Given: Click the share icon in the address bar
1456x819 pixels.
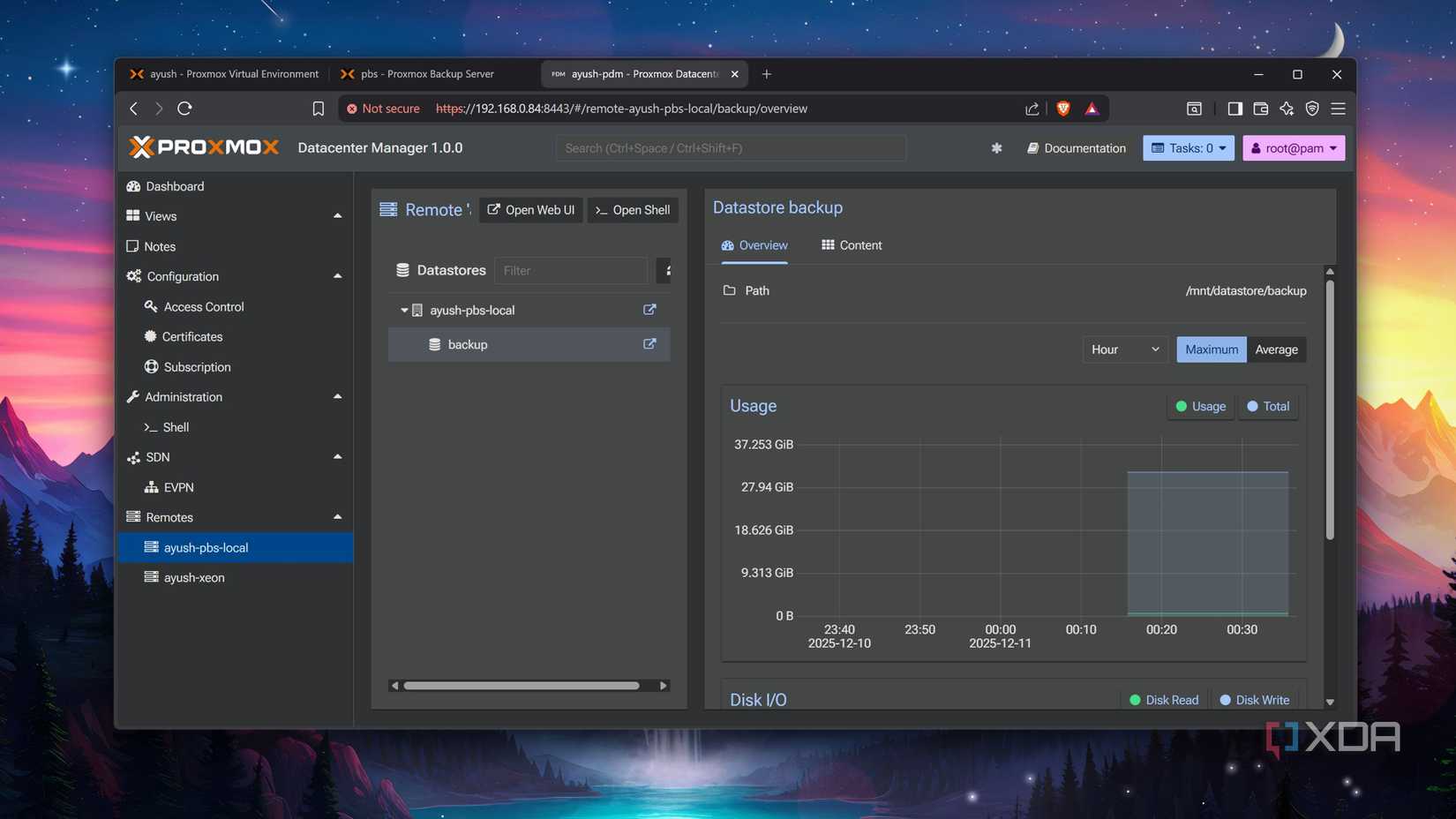Looking at the screenshot, I should click(1032, 108).
